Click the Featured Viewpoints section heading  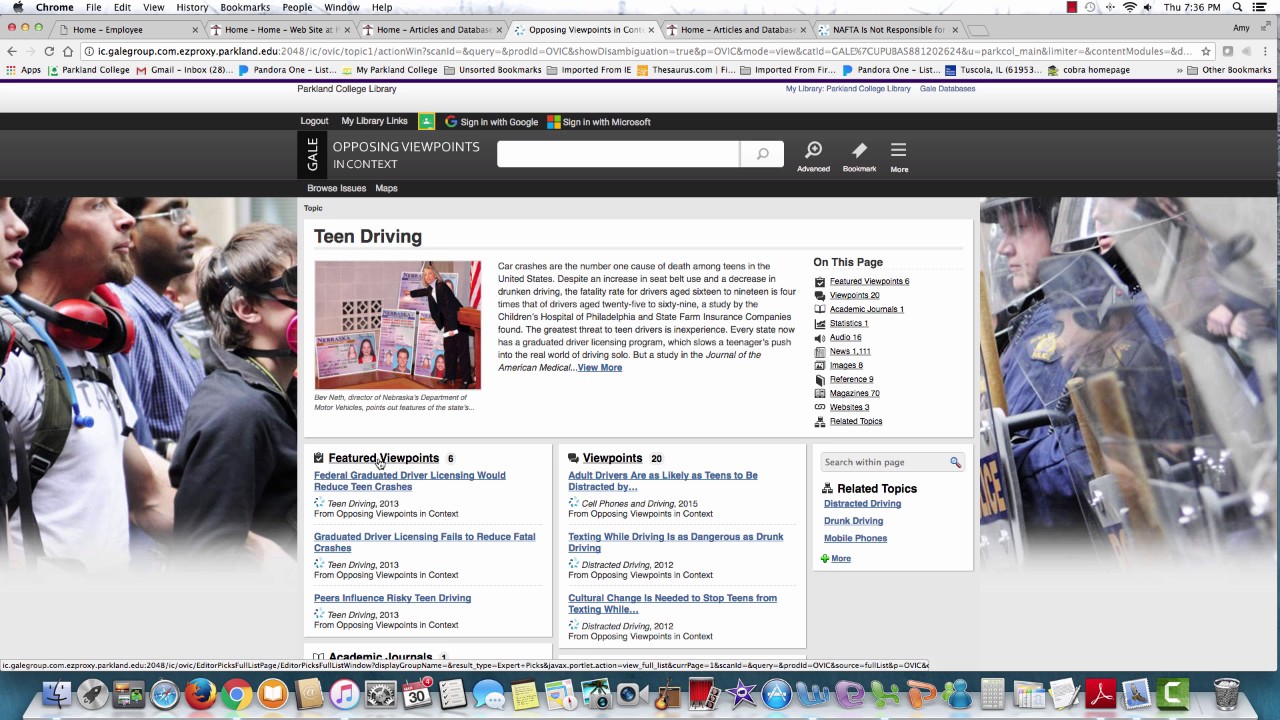383,458
